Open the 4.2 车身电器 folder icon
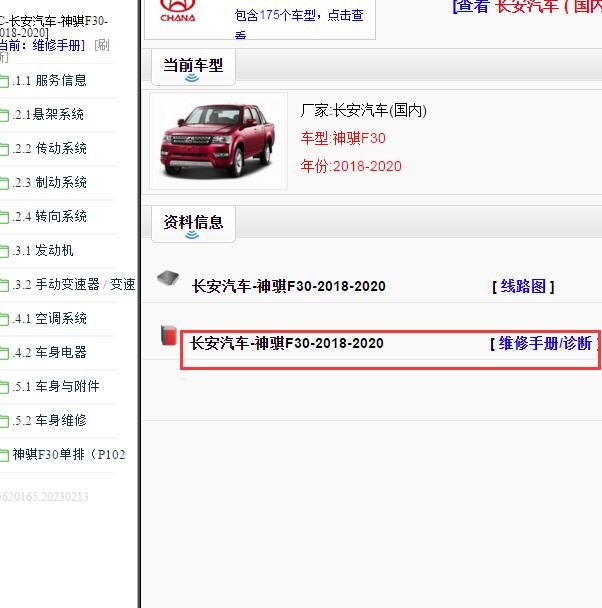Image resolution: width=602 pixels, height=608 pixels. pos(4,354)
